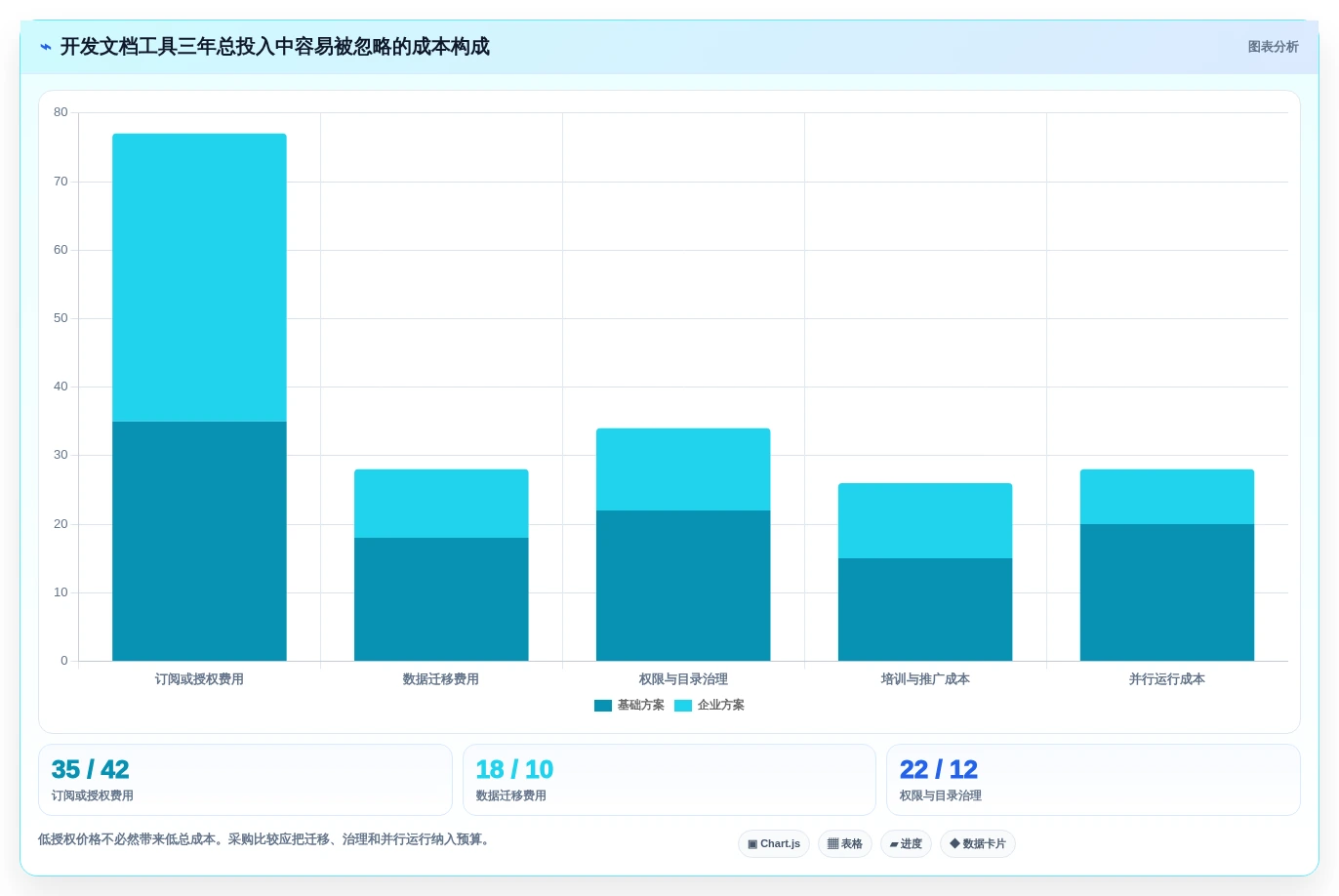Click the 企业方案 segment of 权限与目录治理 bar
The width and height of the screenshot is (1339, 896).
683,469
